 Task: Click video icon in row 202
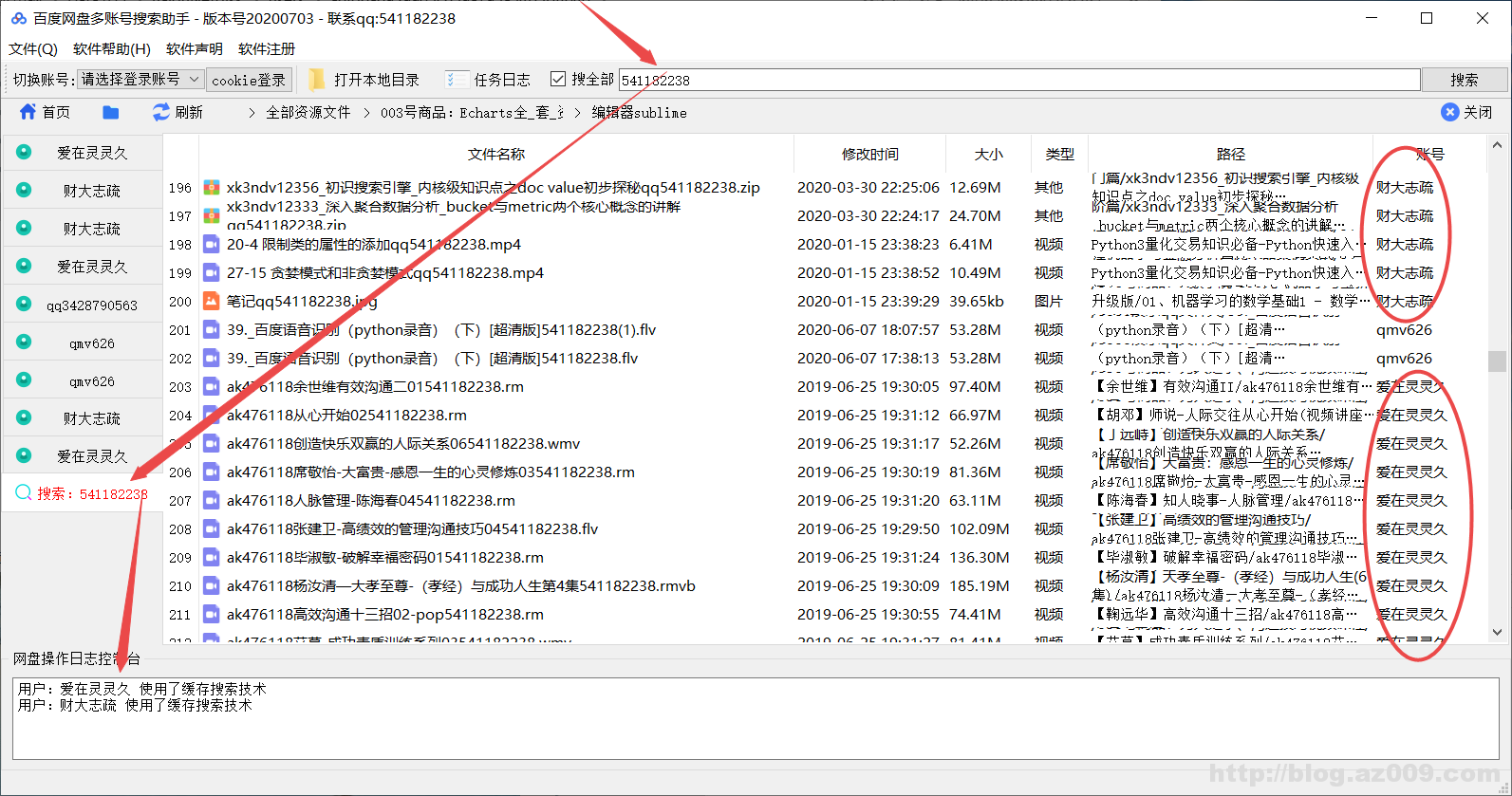point(212,359)
